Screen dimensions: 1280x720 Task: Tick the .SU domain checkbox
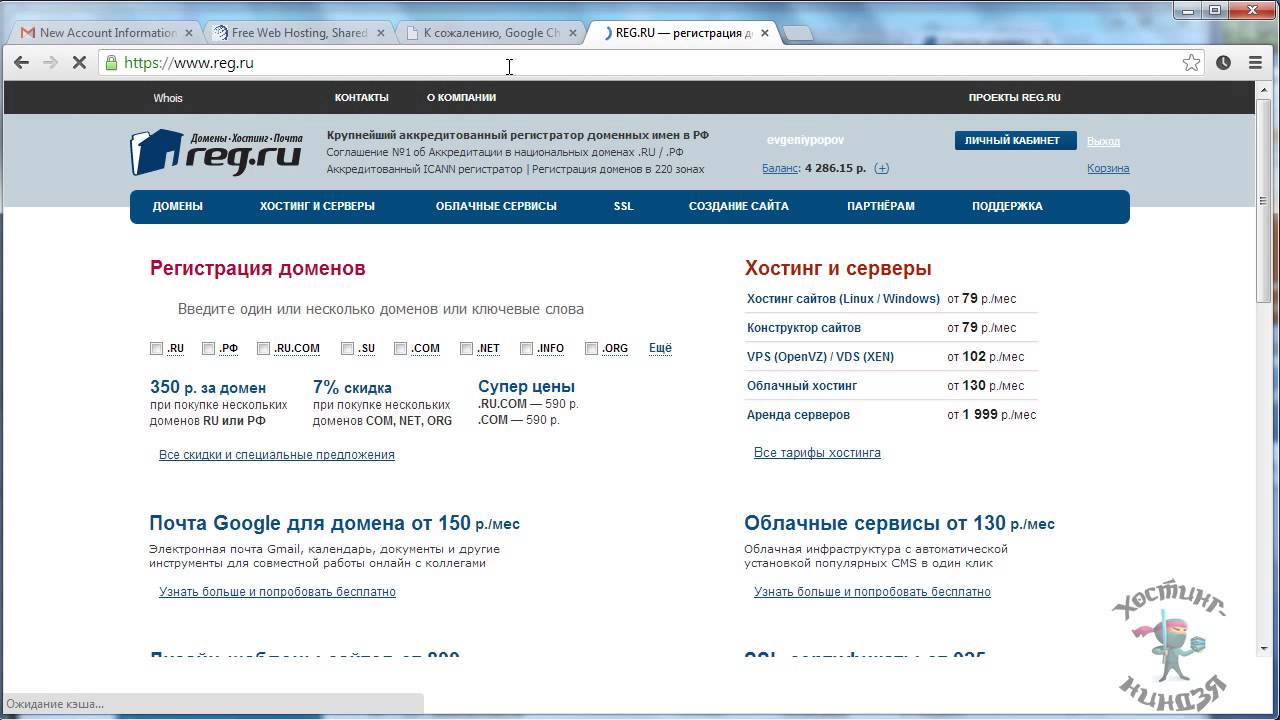pyautogui.click(x=347, y=348)
